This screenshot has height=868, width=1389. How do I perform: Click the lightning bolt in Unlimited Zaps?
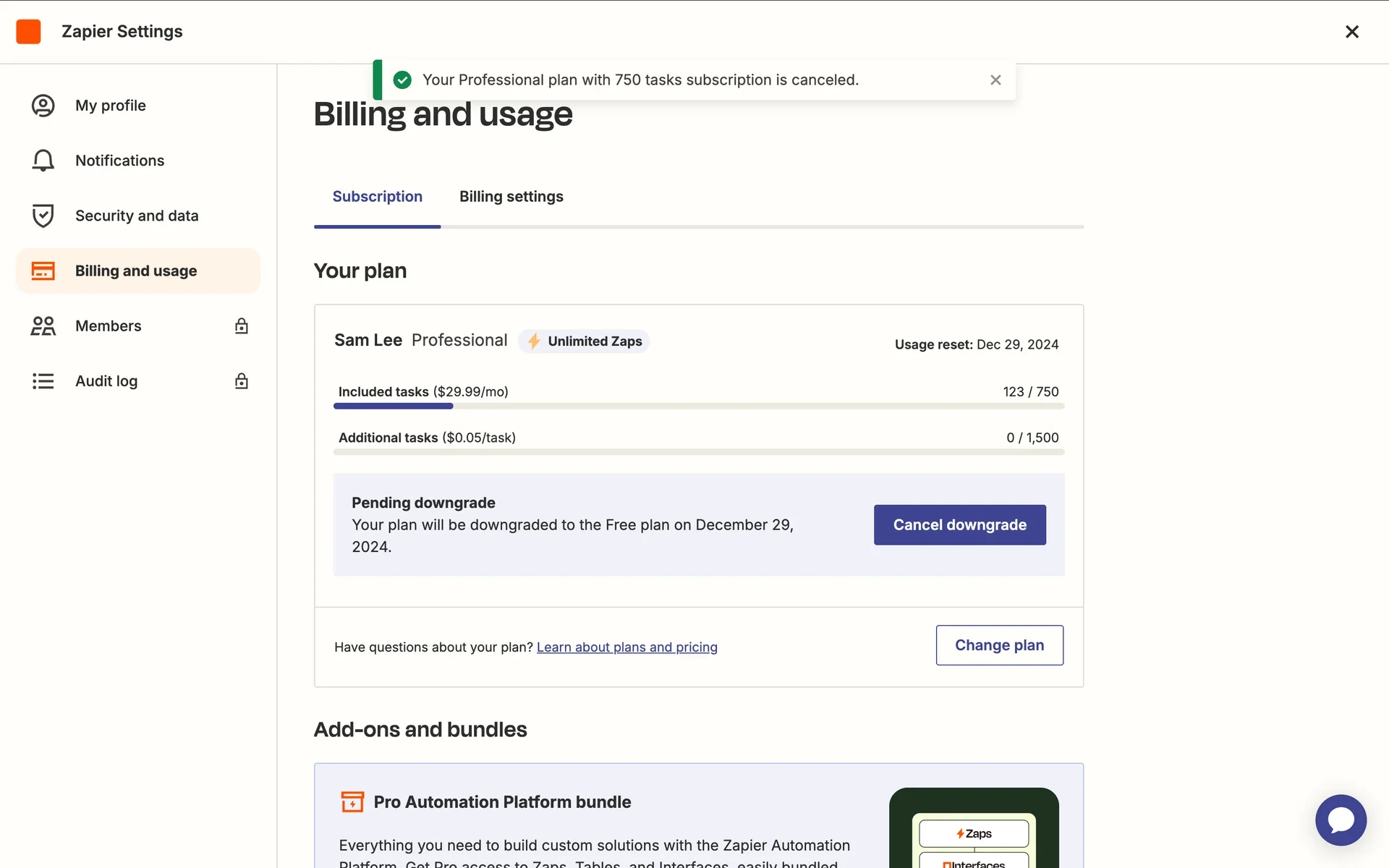(534, 341)
